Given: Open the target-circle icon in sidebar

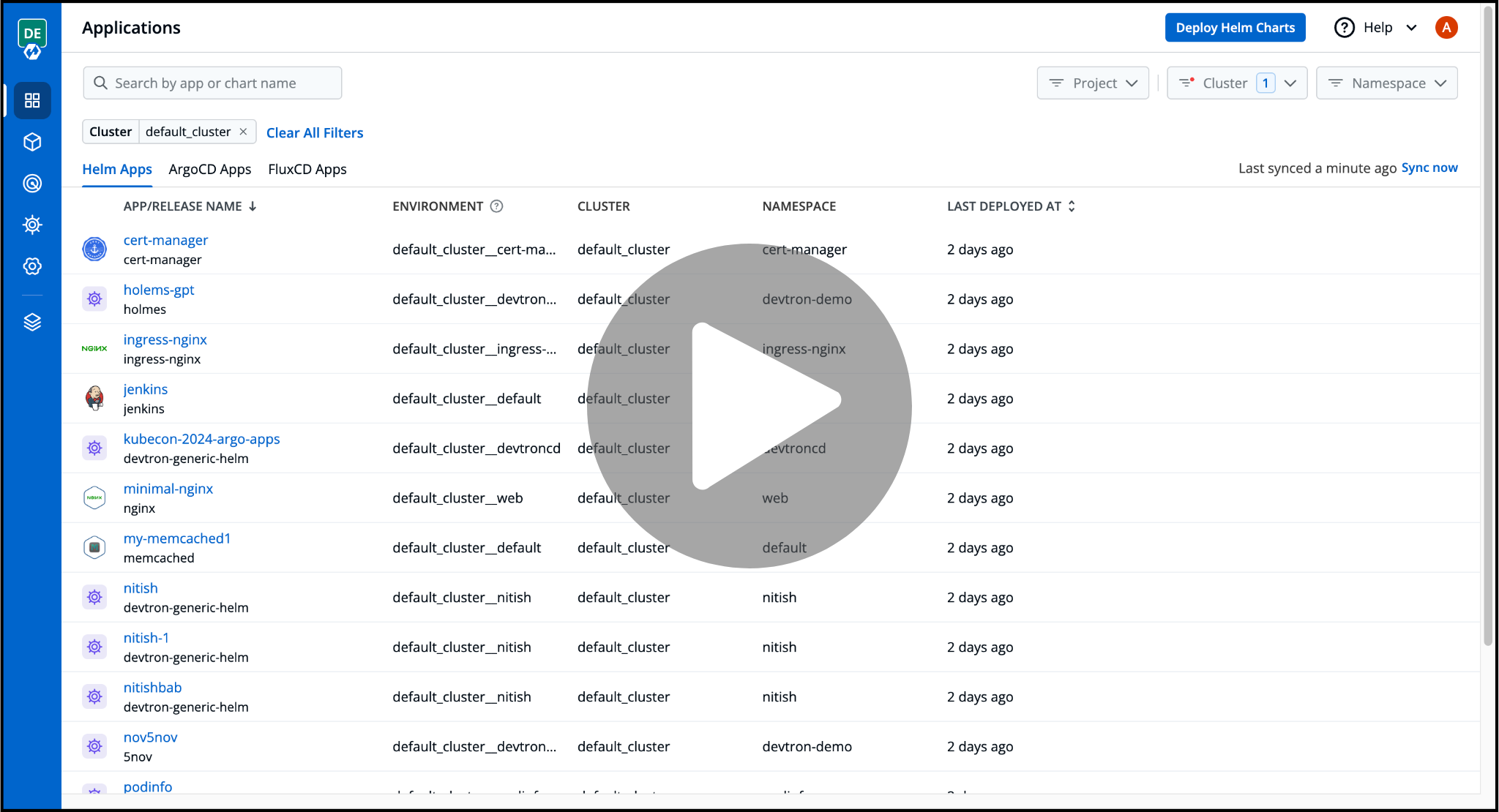Looking at the screenshot, I should (x=32, y=184).
